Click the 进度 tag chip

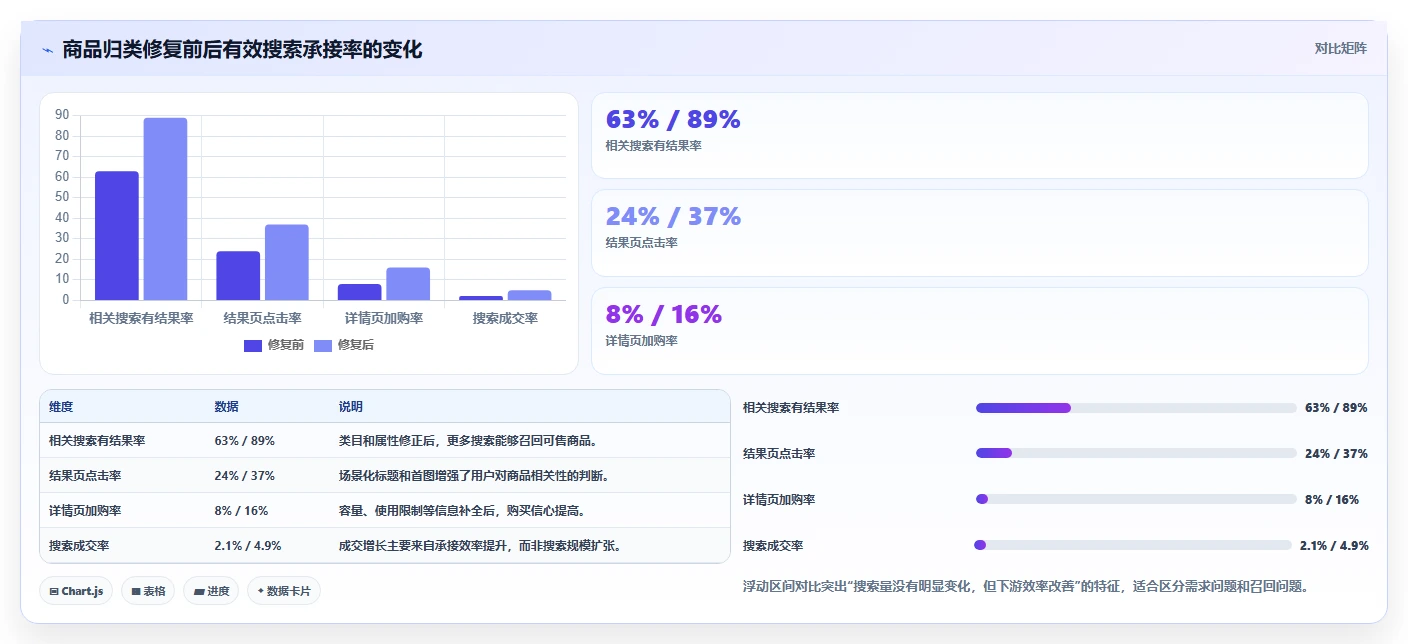(x=211, y=591)
